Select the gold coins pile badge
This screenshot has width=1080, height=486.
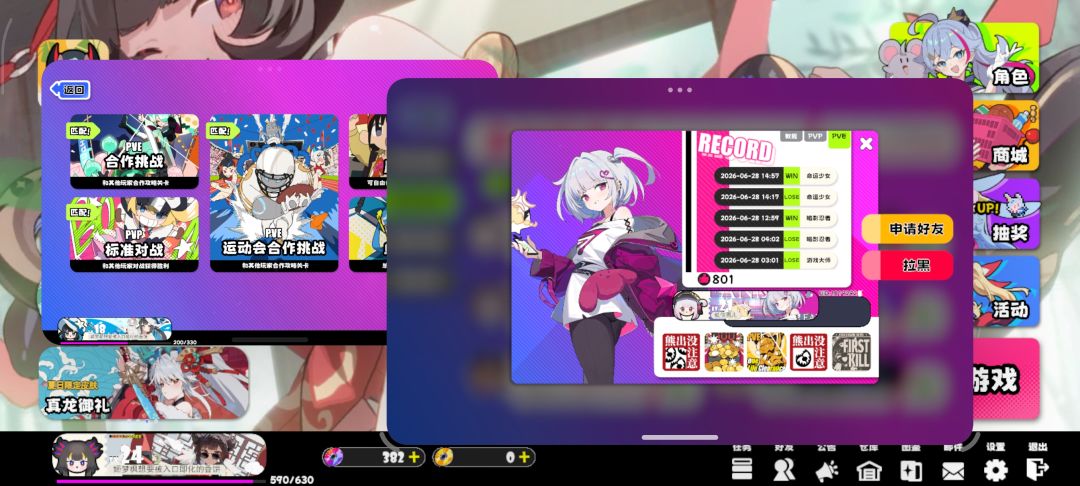click(x=724, y=352)
